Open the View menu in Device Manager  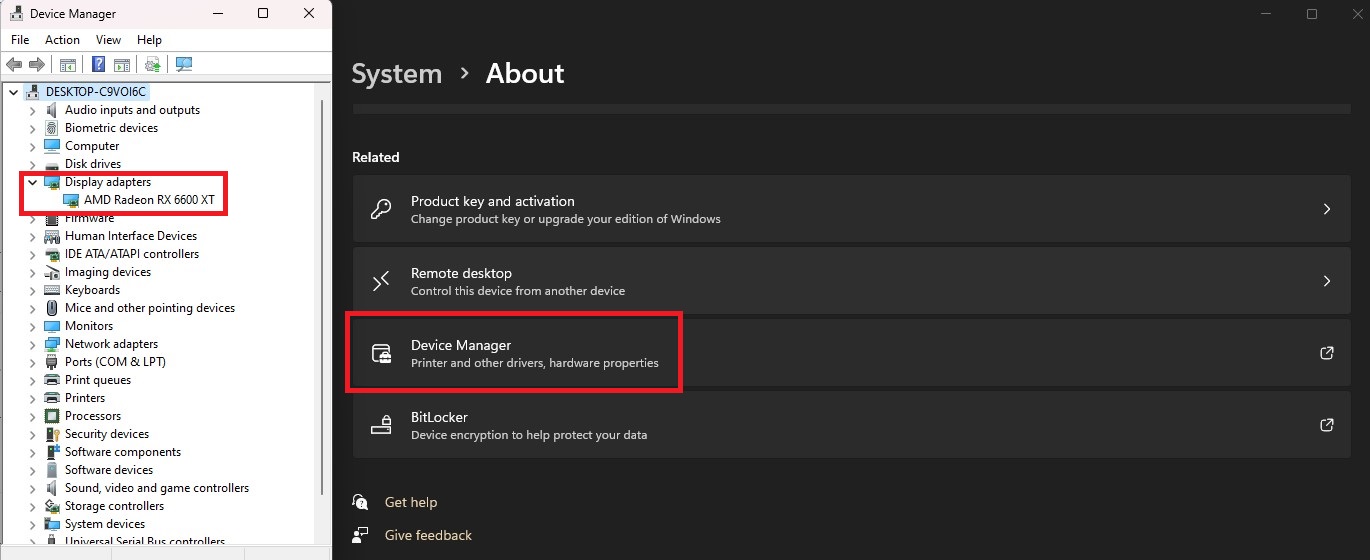(108, 40)
